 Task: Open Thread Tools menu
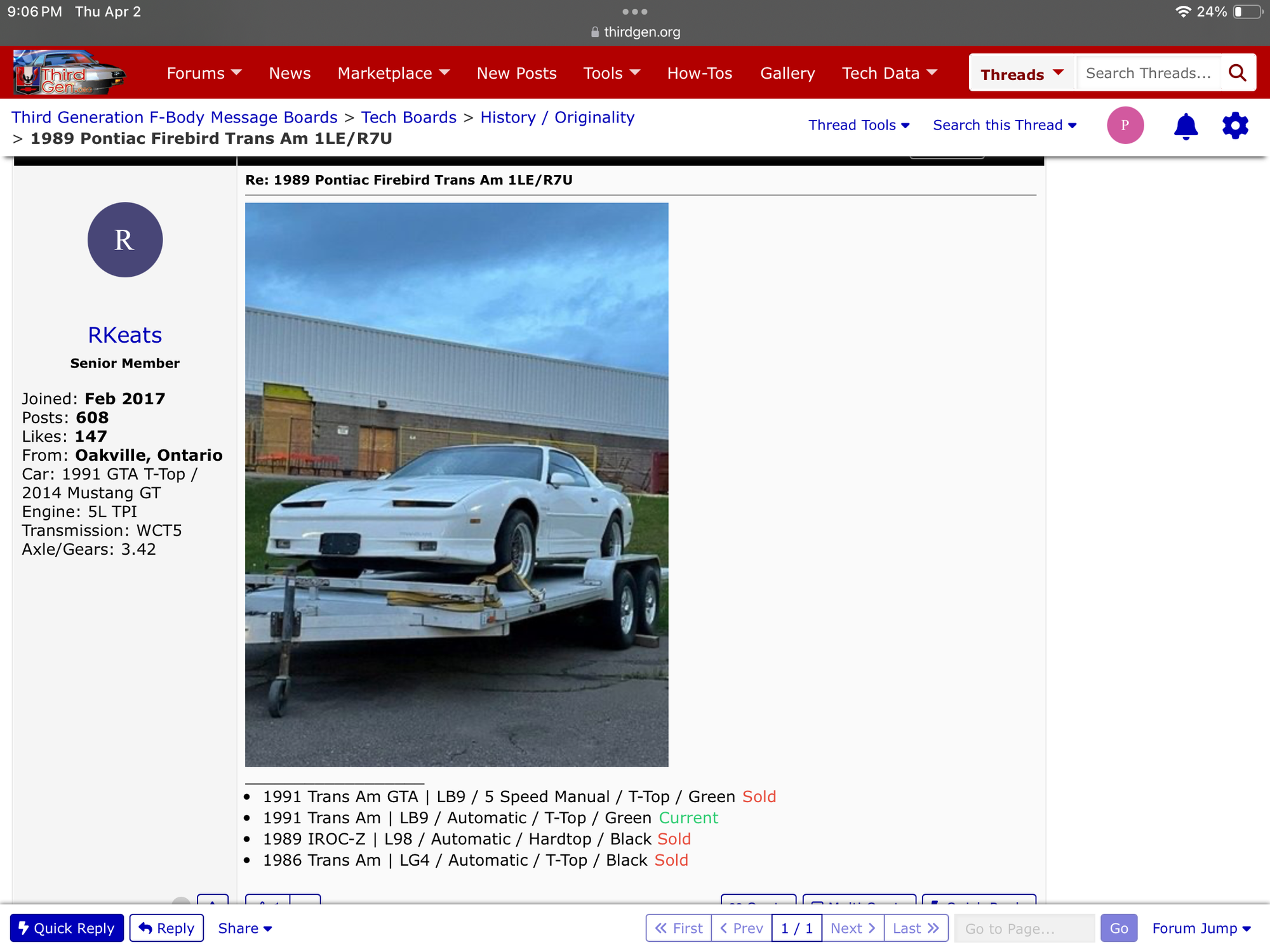pyautogui.click(x=859, y=125)
